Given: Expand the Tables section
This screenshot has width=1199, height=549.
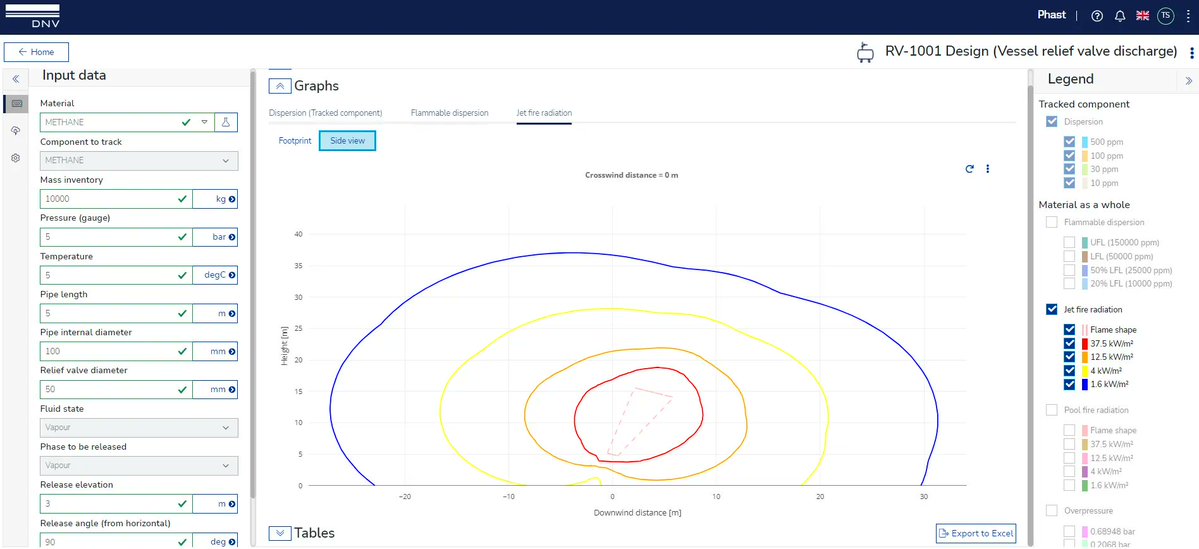Looking at the screenshot, I should click(279, 533).
